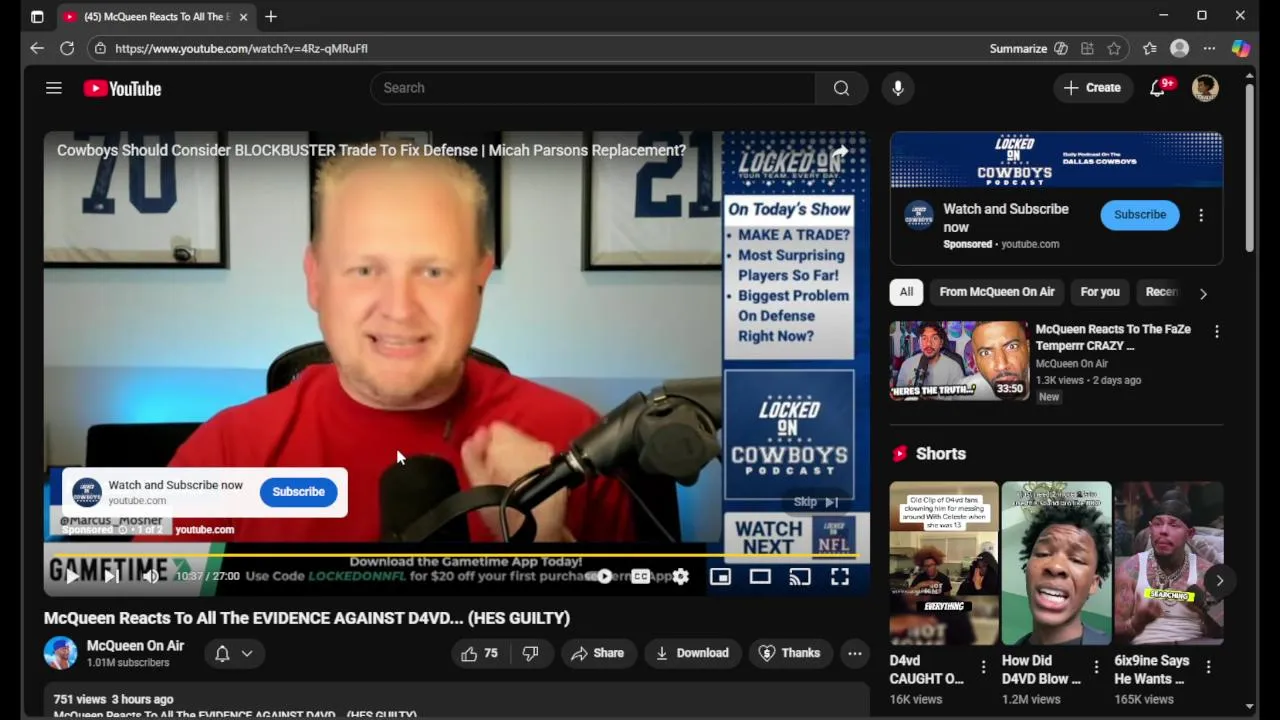Switch to theater mode
Image resolution: width=1280 pixels, height=720 pixels.
tap(760, 576)
